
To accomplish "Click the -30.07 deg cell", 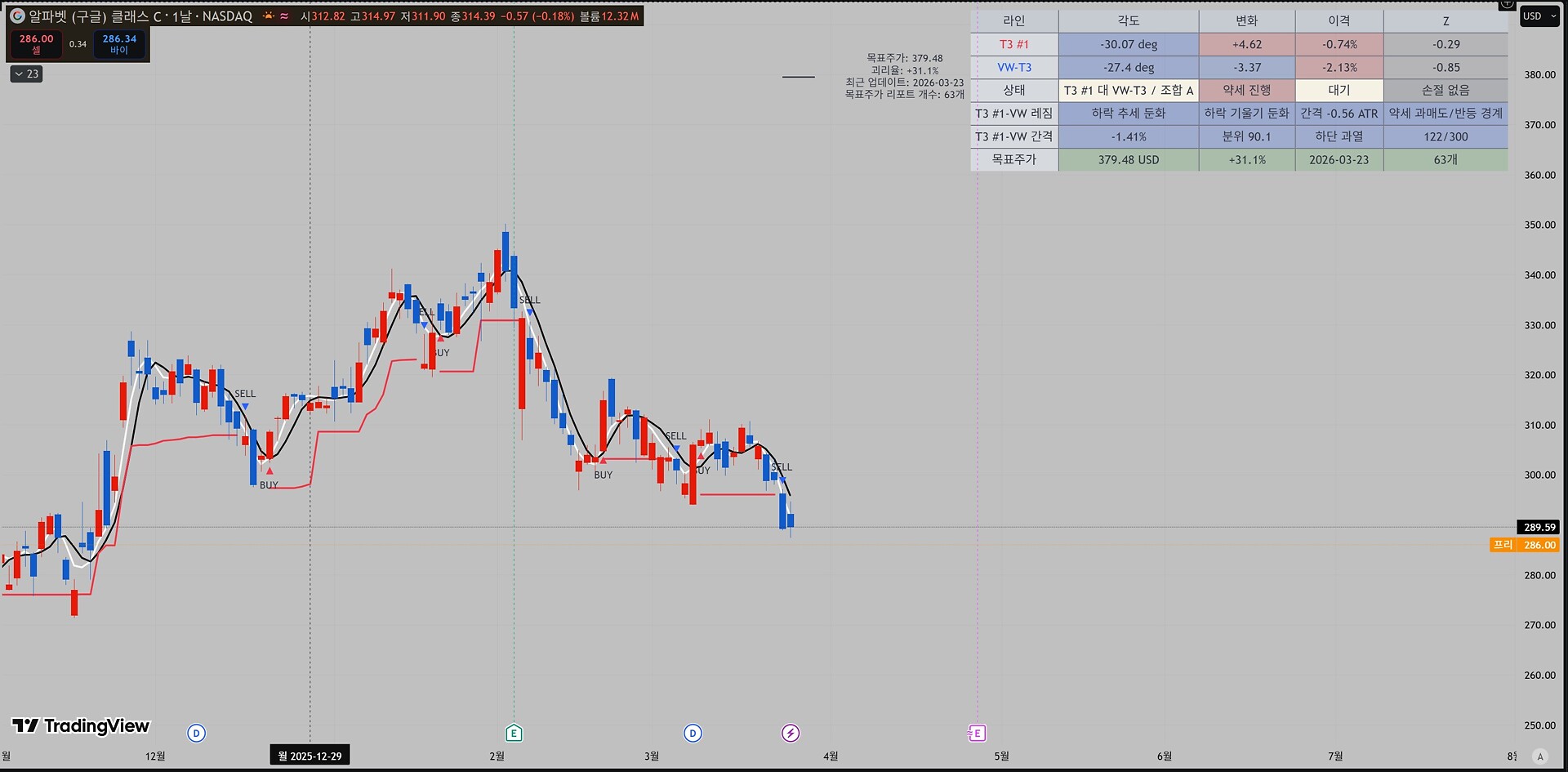I will [1129, 44].
